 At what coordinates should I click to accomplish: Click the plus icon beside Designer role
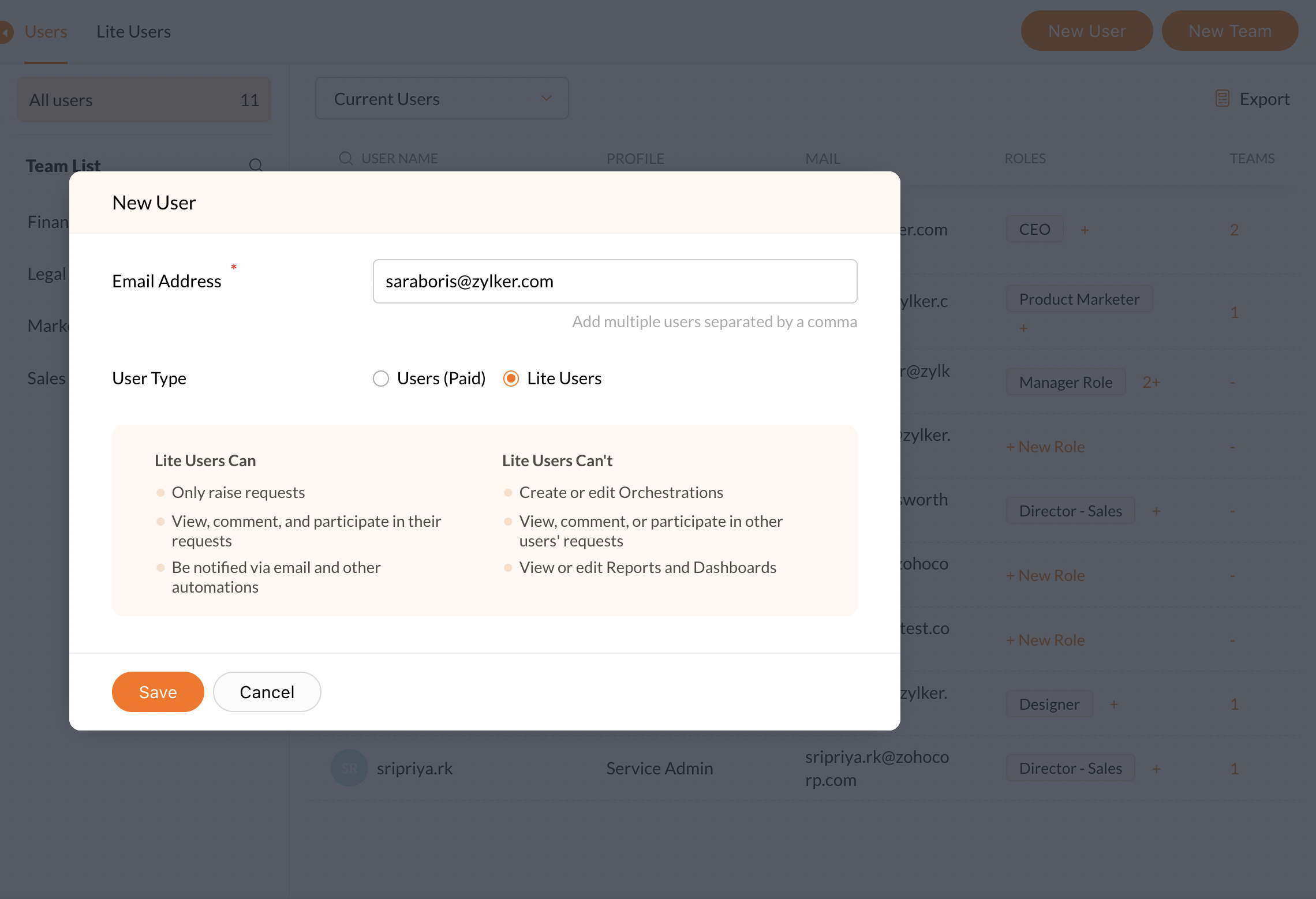point(1114,705)
